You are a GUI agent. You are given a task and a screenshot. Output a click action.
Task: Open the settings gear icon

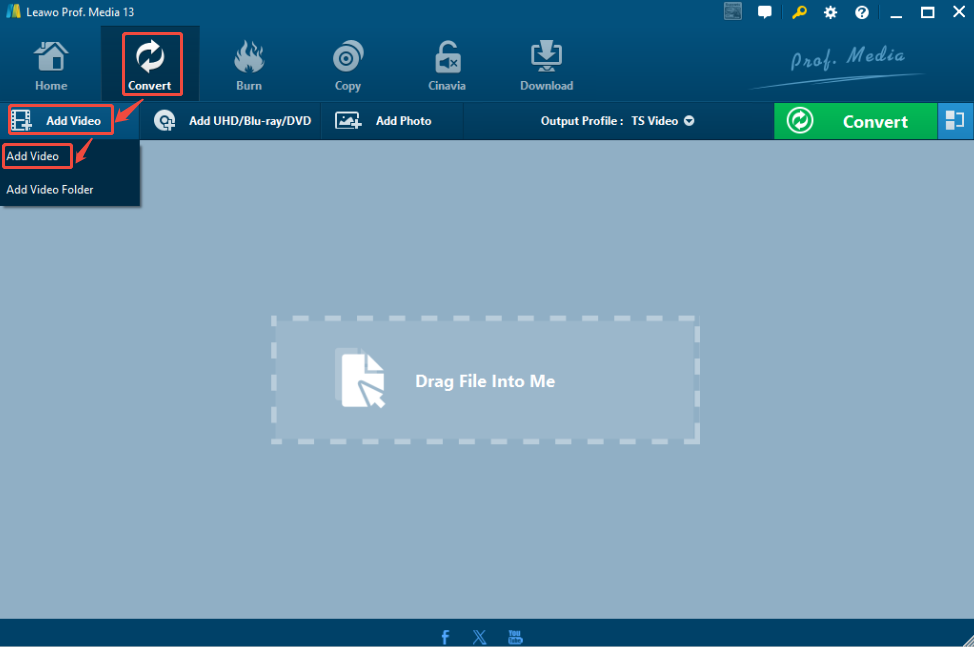830,12
